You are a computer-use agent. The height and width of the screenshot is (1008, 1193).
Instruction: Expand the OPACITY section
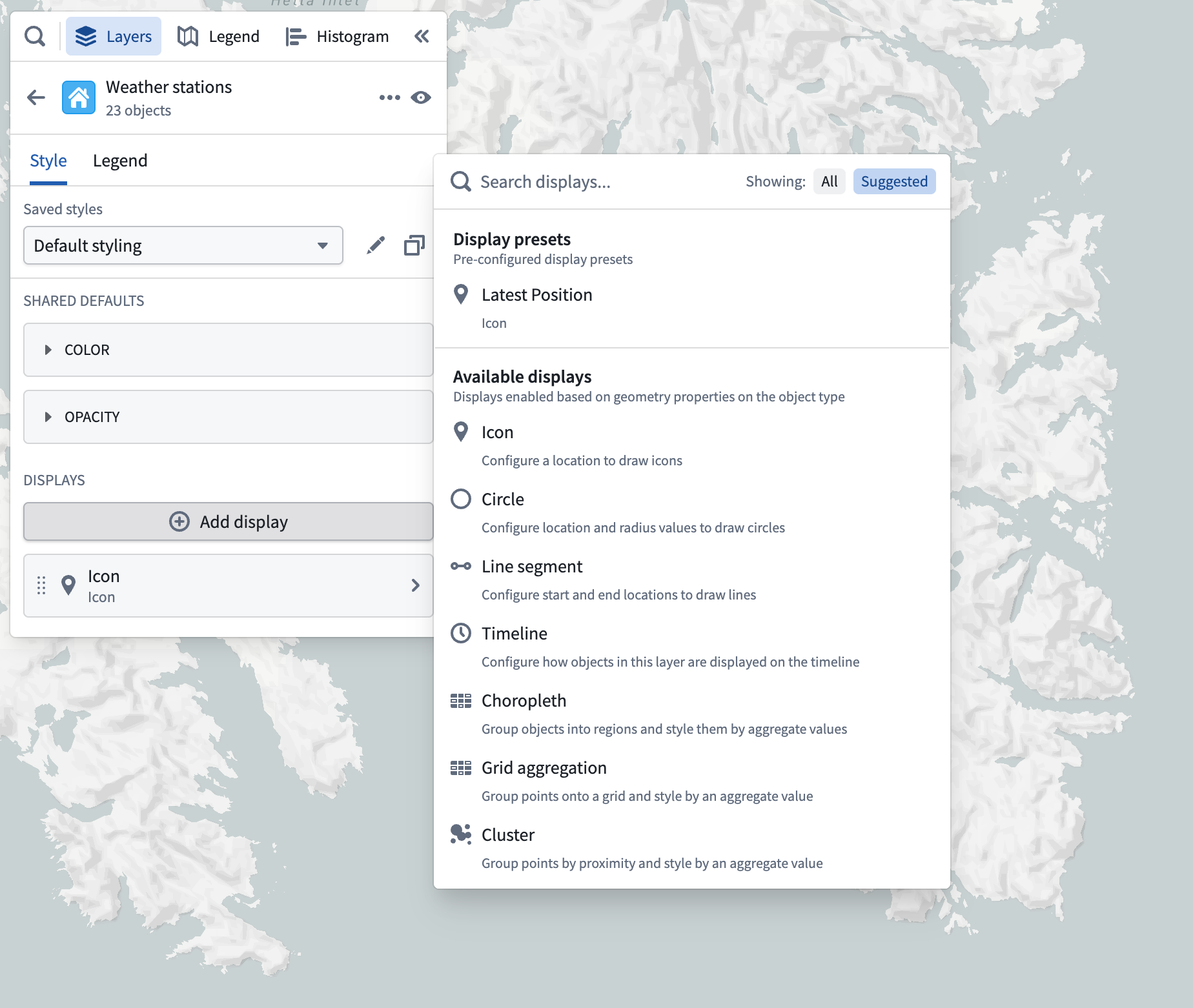coord(91,417)
